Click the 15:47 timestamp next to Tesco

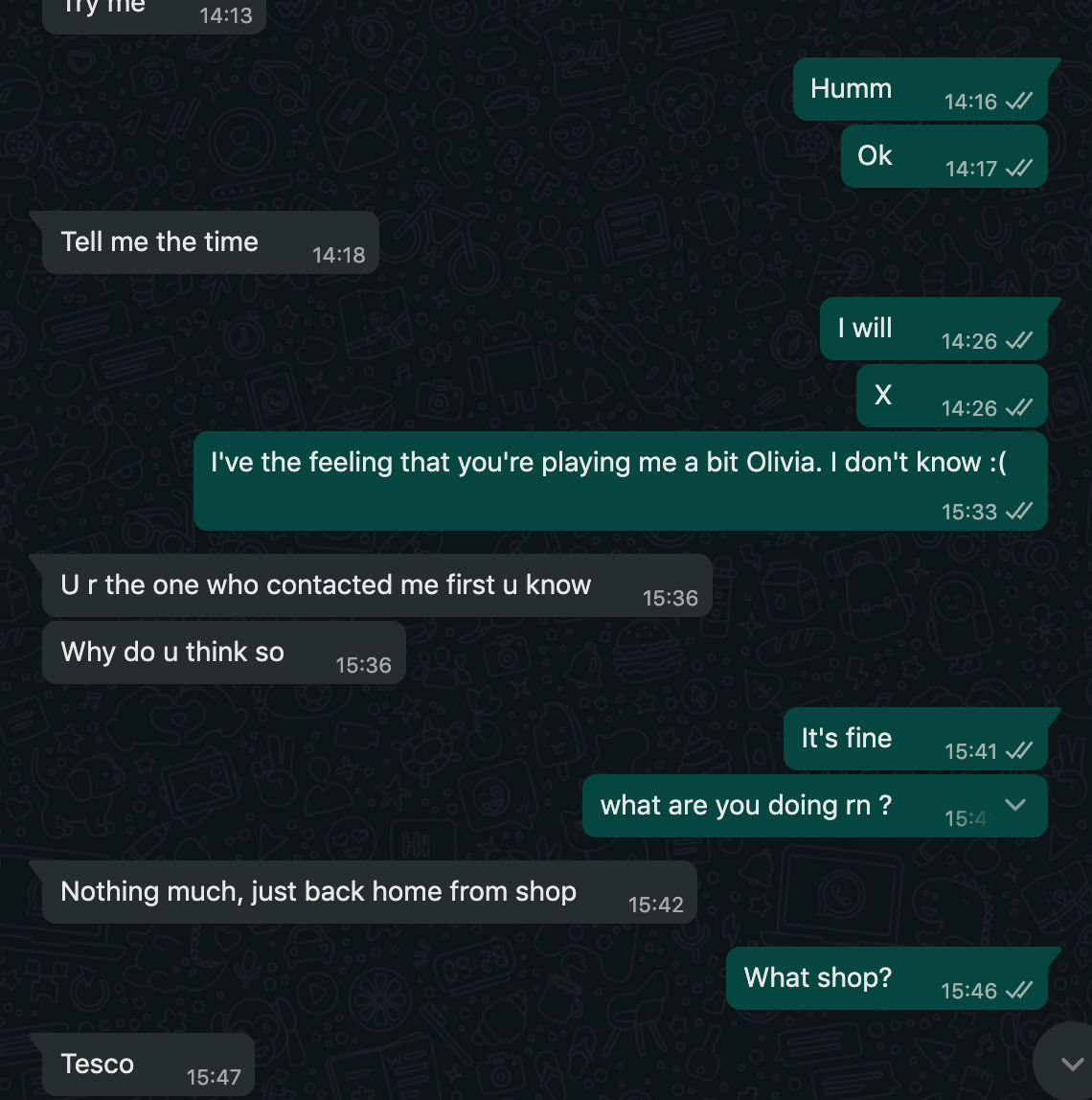click(x=214, y=1077)
